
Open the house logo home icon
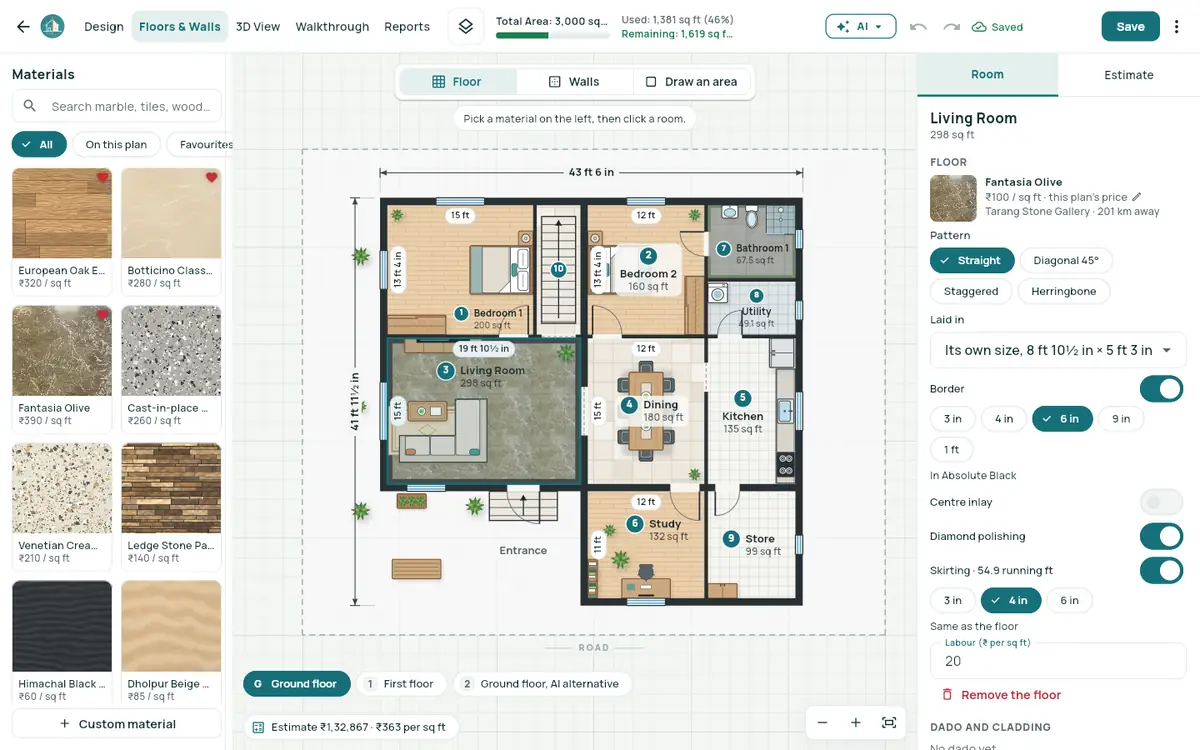[x=52, y=27]
